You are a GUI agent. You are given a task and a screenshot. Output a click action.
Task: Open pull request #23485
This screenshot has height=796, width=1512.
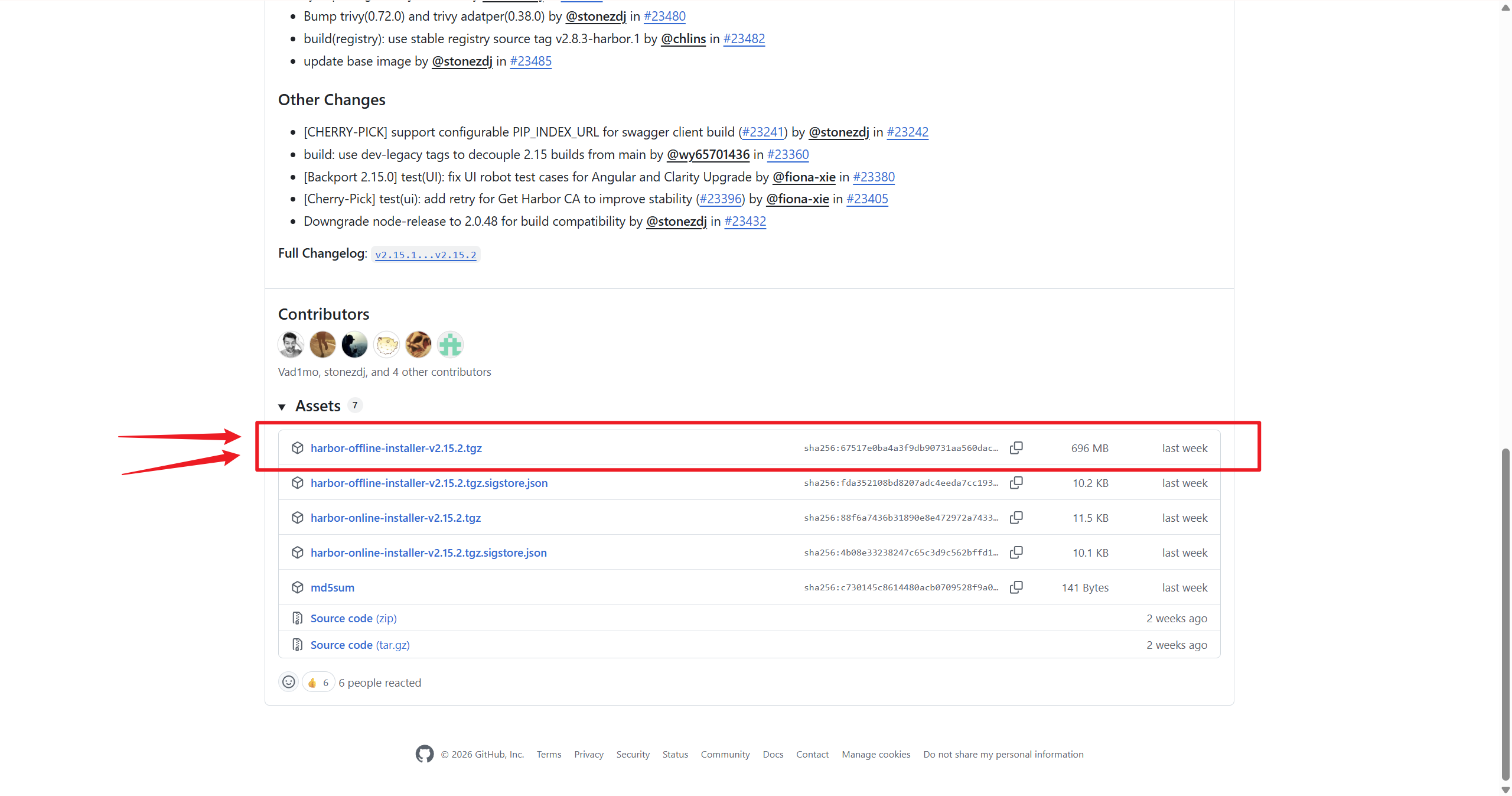coord(531,61)
